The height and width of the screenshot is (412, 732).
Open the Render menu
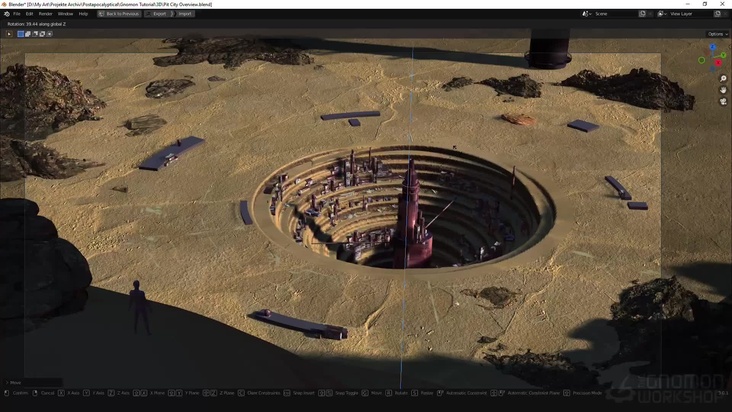45,14
